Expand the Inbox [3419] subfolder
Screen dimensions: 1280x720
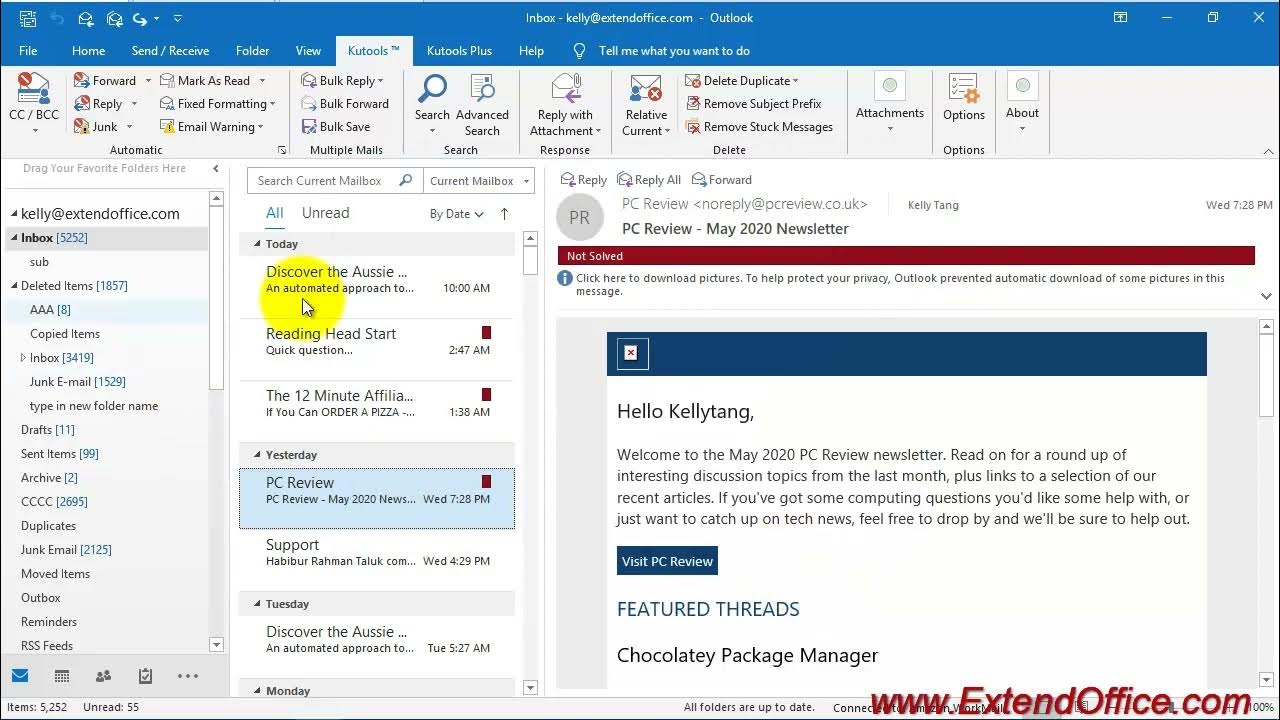[x=23, y=358]
